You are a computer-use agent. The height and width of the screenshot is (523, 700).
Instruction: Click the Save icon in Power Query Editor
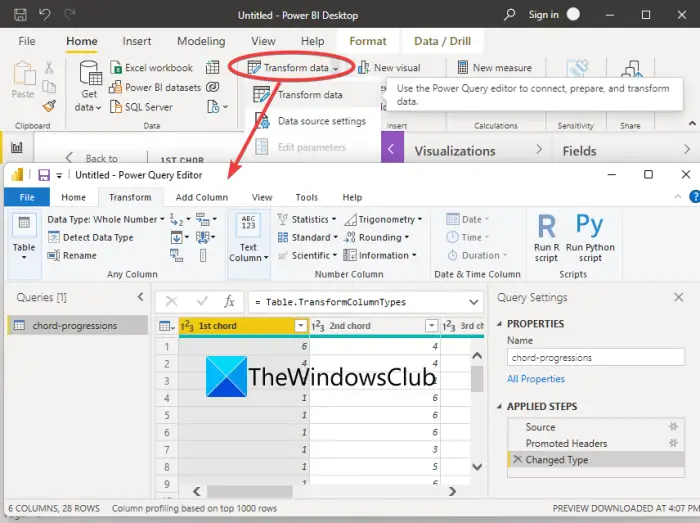(44, 175)
